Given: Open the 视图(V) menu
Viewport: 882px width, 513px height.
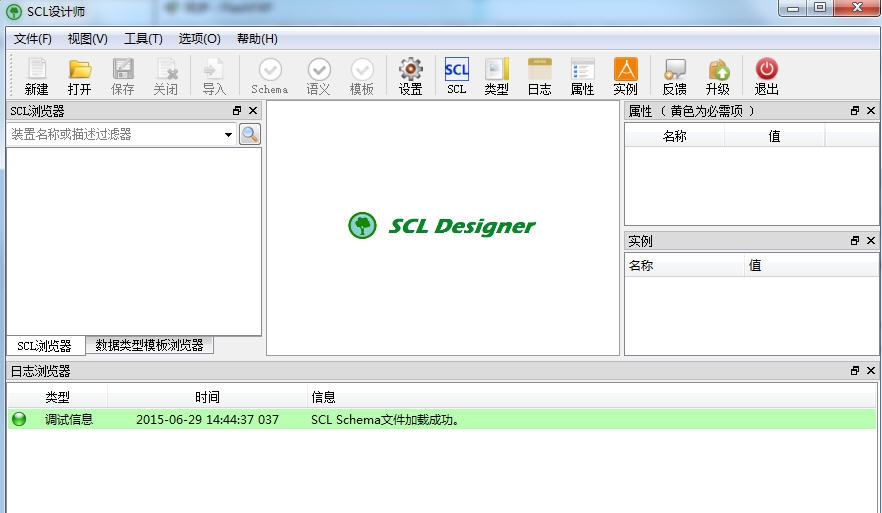Looking at the screenshot, I should [x=87, y=39].
